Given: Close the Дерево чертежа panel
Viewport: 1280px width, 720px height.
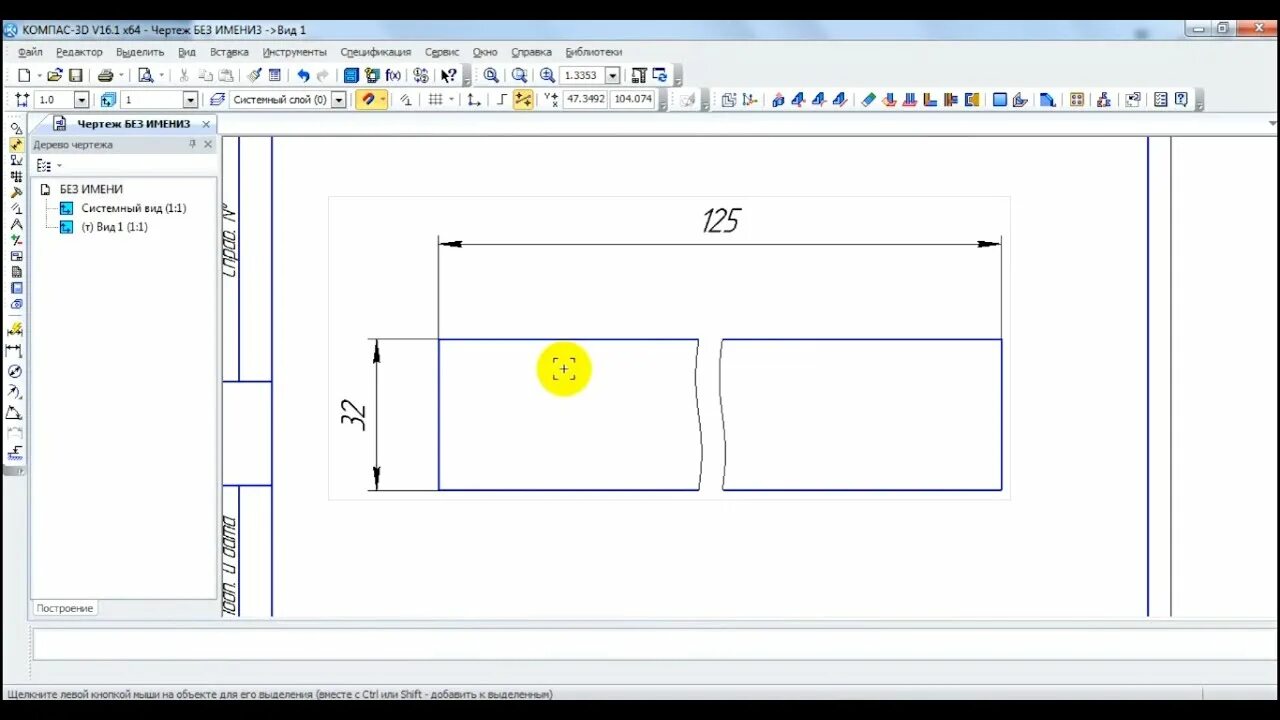Looking at the screenshot, I should coord(208,144).
